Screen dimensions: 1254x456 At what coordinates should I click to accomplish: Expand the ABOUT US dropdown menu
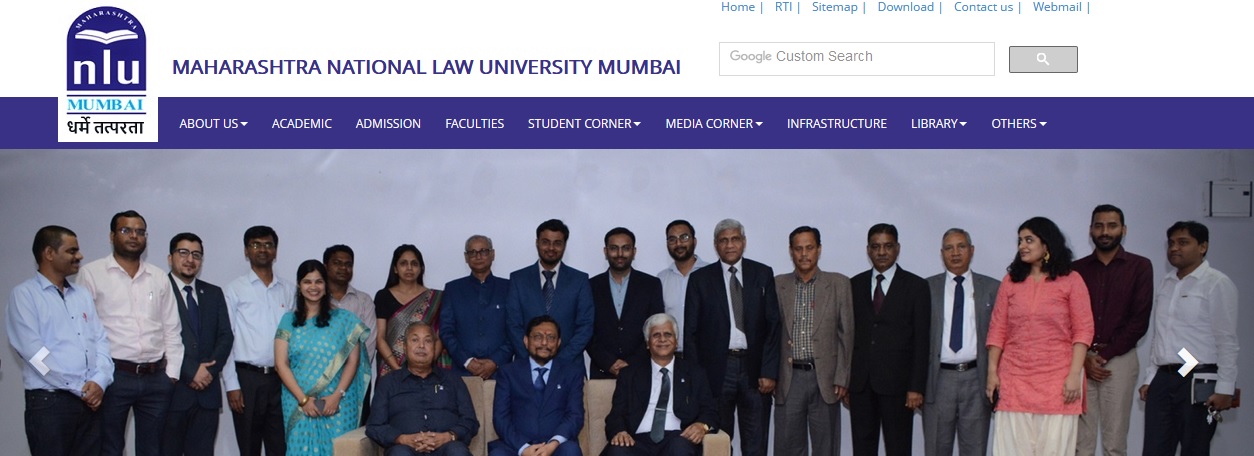(213, 124)
